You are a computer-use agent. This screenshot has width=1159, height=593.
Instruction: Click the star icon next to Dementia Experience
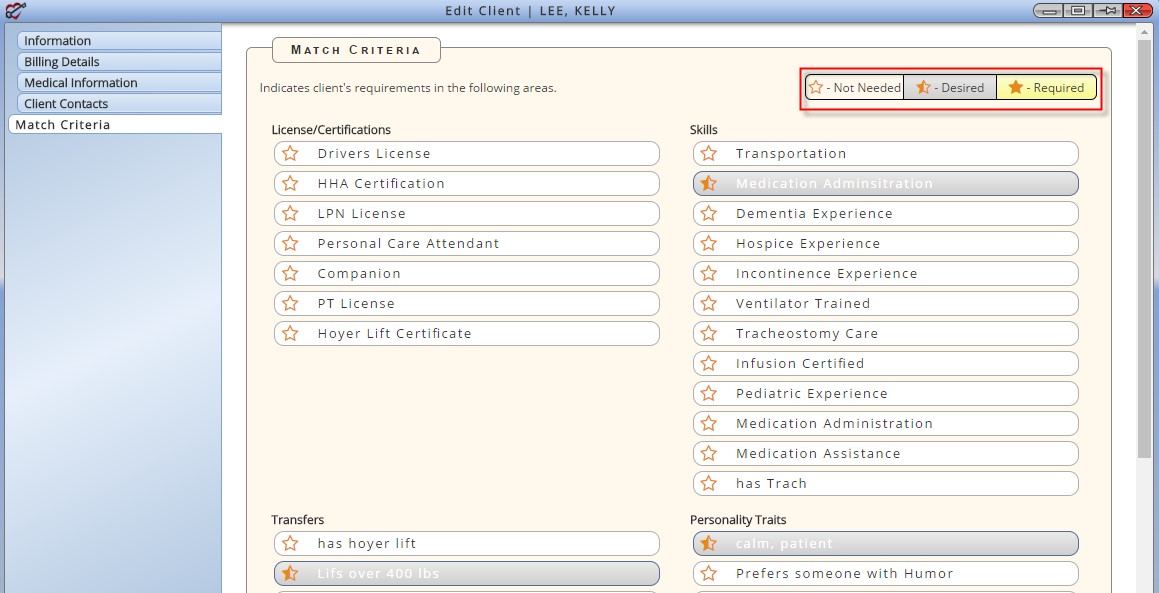[x=709, y=214]
